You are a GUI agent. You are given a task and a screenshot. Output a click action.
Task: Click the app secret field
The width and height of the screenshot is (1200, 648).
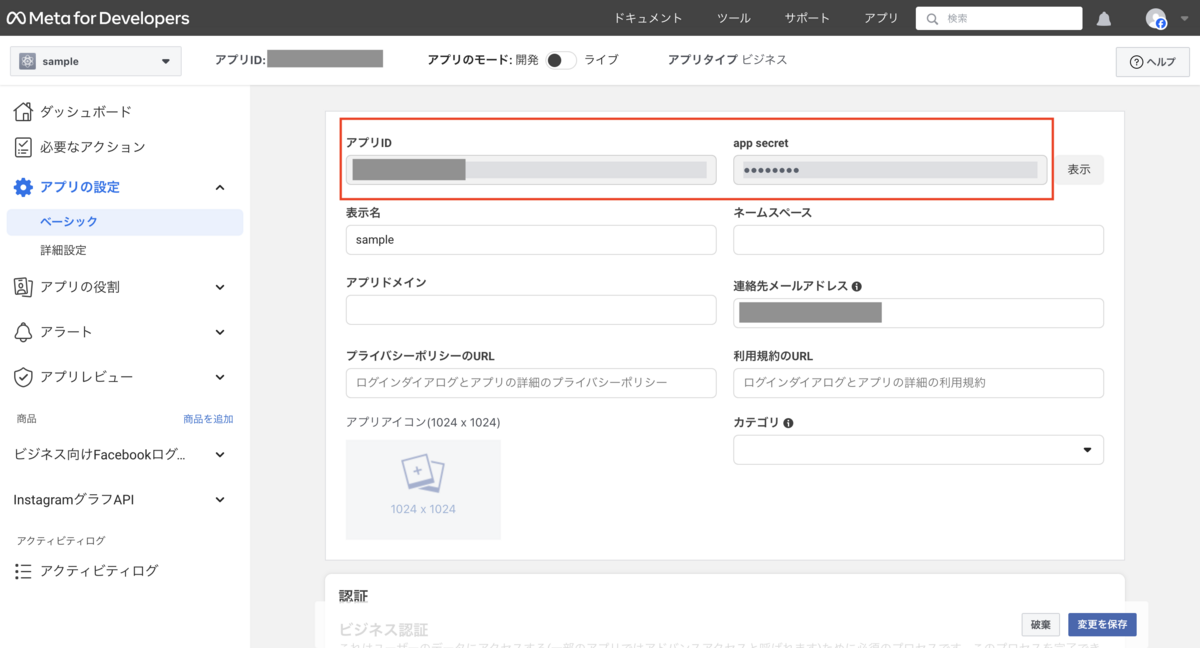tap(890, 170)
